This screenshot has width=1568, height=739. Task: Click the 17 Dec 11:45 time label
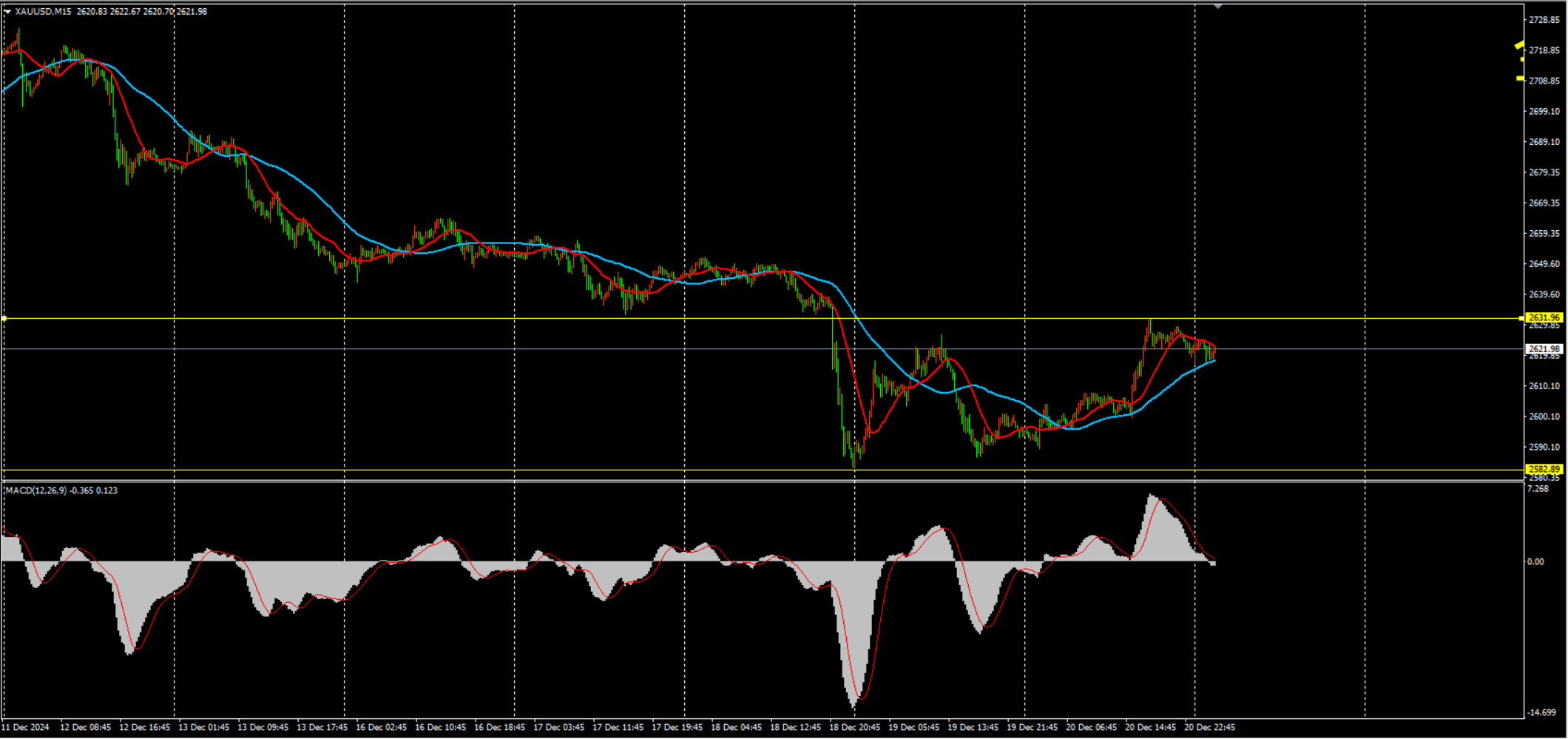(618, 727)
